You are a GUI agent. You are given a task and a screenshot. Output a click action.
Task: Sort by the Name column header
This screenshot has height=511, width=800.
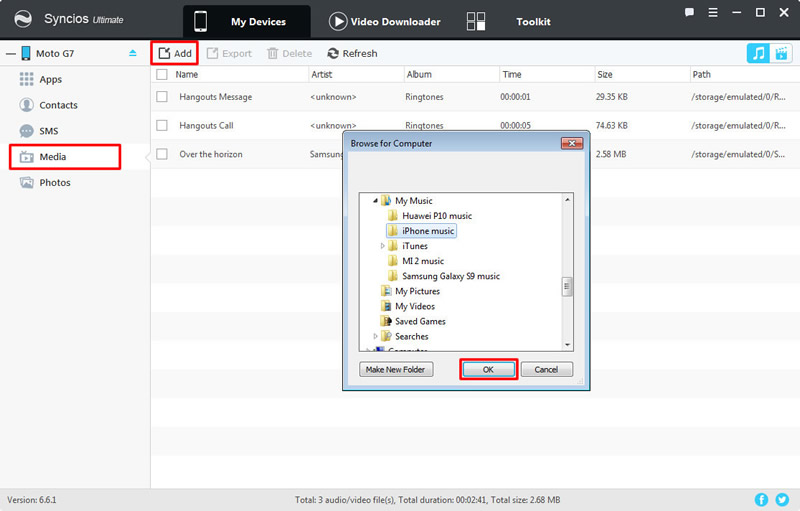coord(187,74)
